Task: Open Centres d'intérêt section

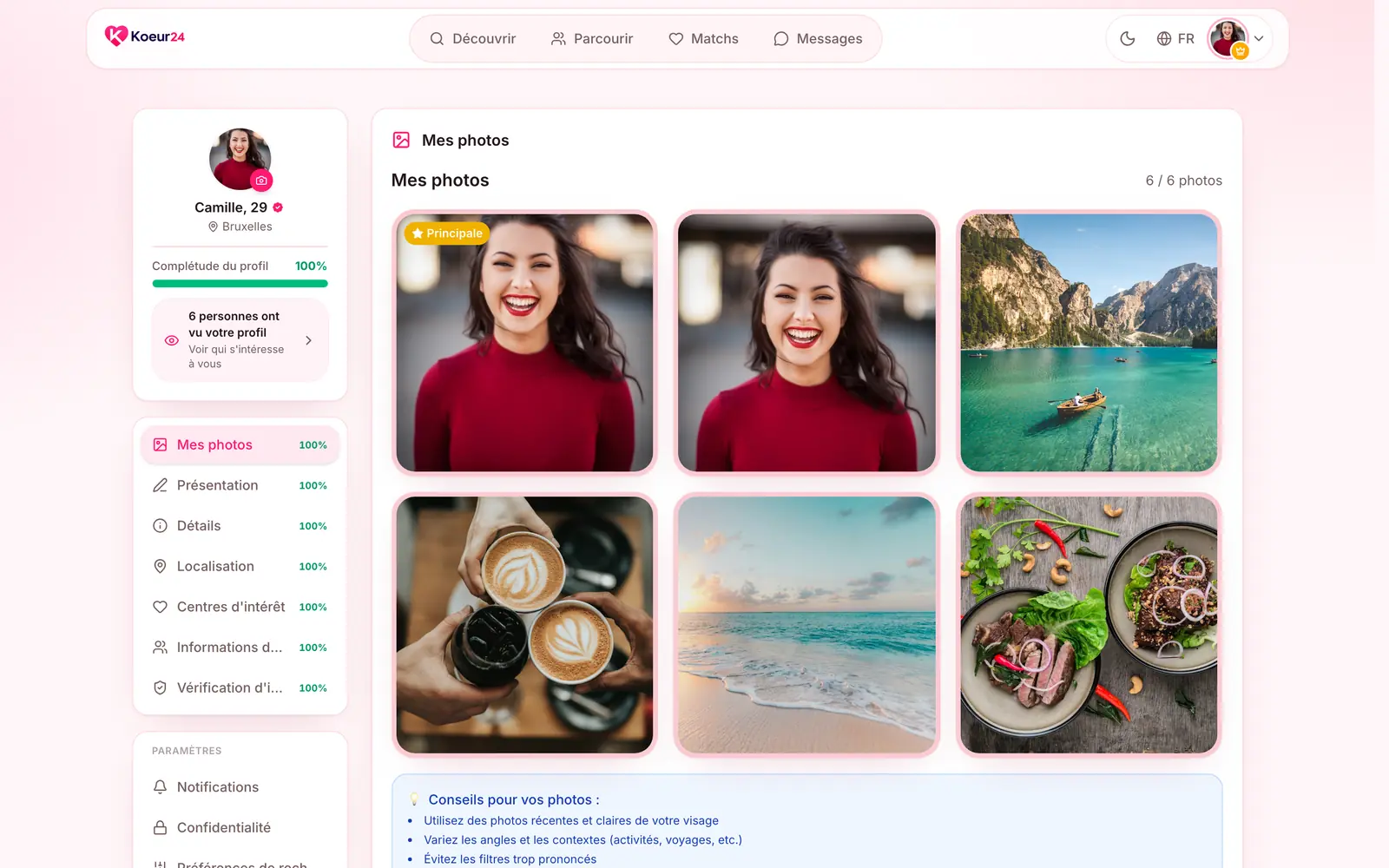Action: tap(240, 607)
